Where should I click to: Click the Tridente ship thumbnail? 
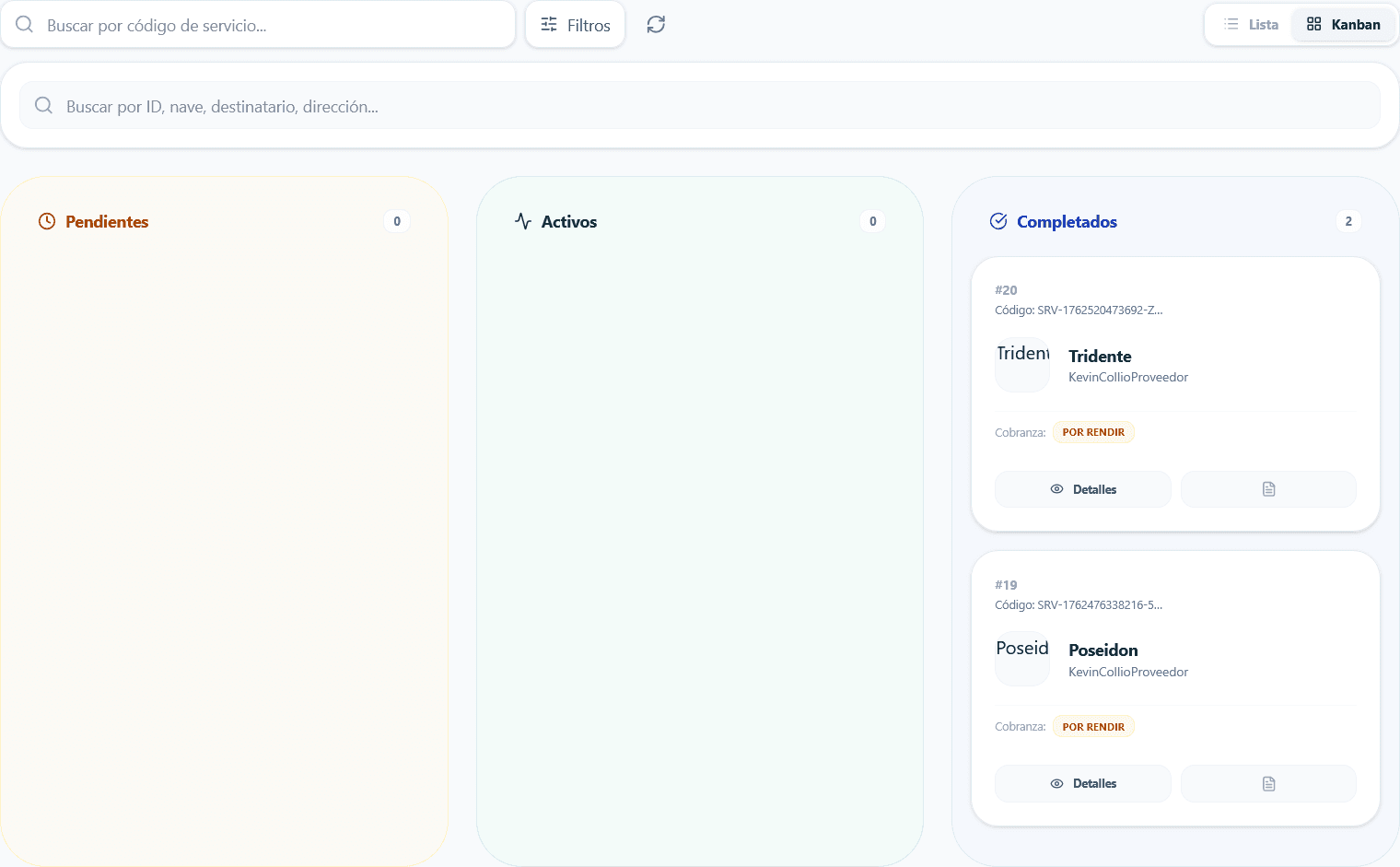coord(1022,365)
